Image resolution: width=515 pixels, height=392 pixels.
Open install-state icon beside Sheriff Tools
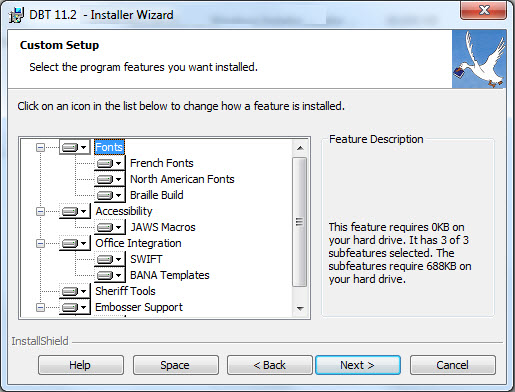pos(75,291)
